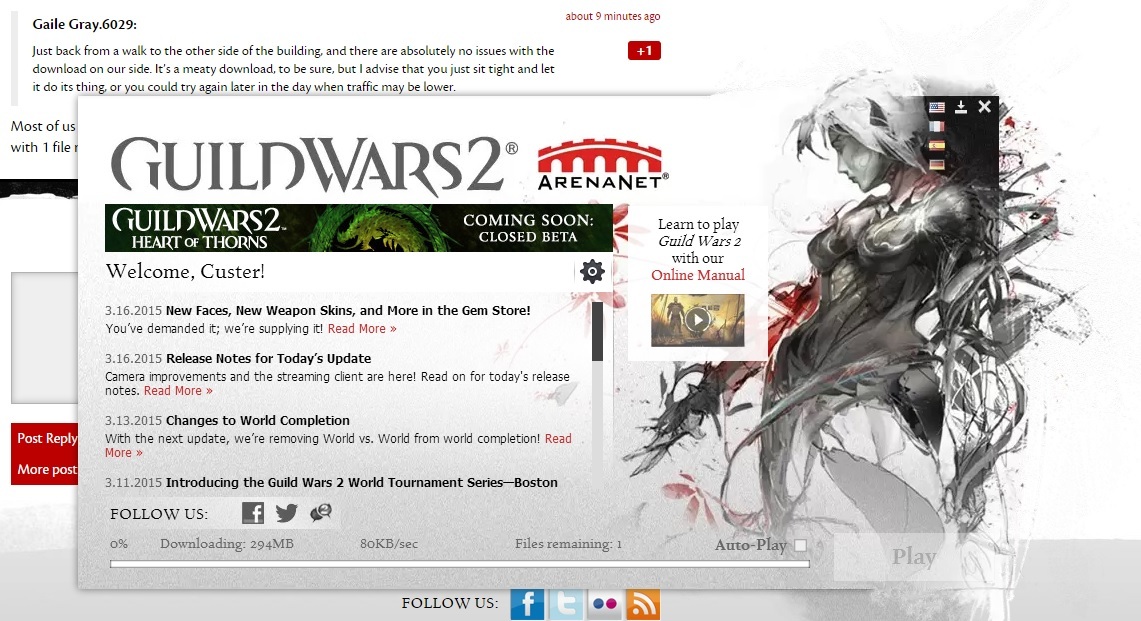Image resolution: width=1141 pixels, height=621 pixels.
Task: Click Post Reply on the forum page
Action: 45,438
